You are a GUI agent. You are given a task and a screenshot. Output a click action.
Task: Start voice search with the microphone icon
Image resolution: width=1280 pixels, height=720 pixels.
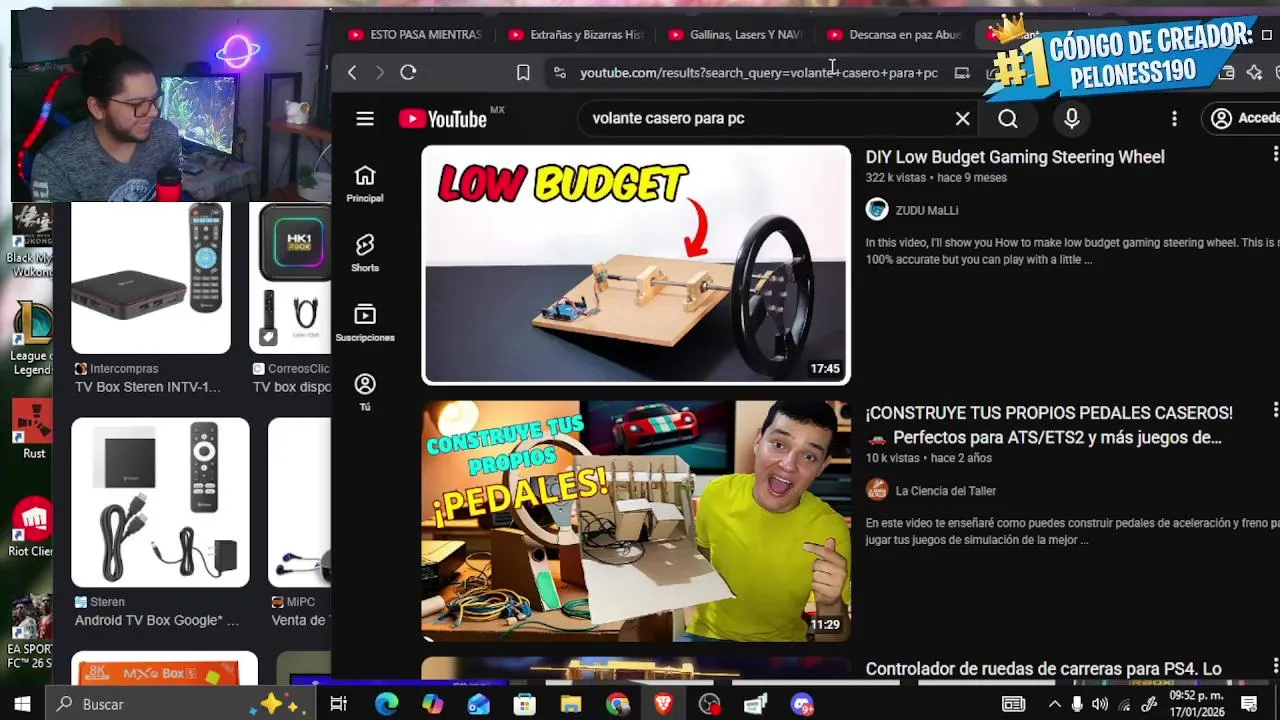pyautogui.click(x=1071, y=119)
